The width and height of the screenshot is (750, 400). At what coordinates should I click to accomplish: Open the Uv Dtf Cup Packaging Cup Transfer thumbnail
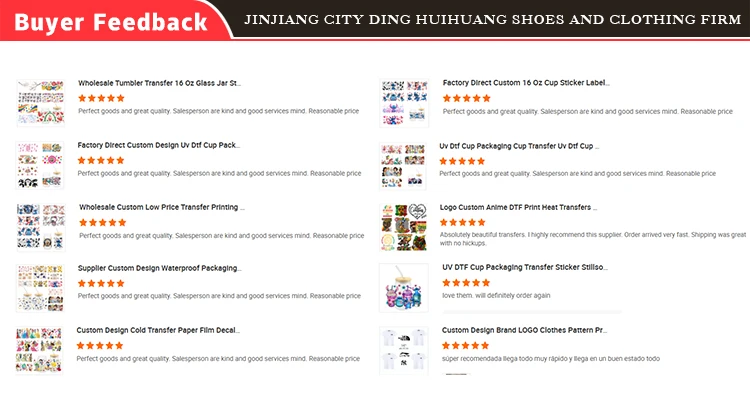click(404, 166)
